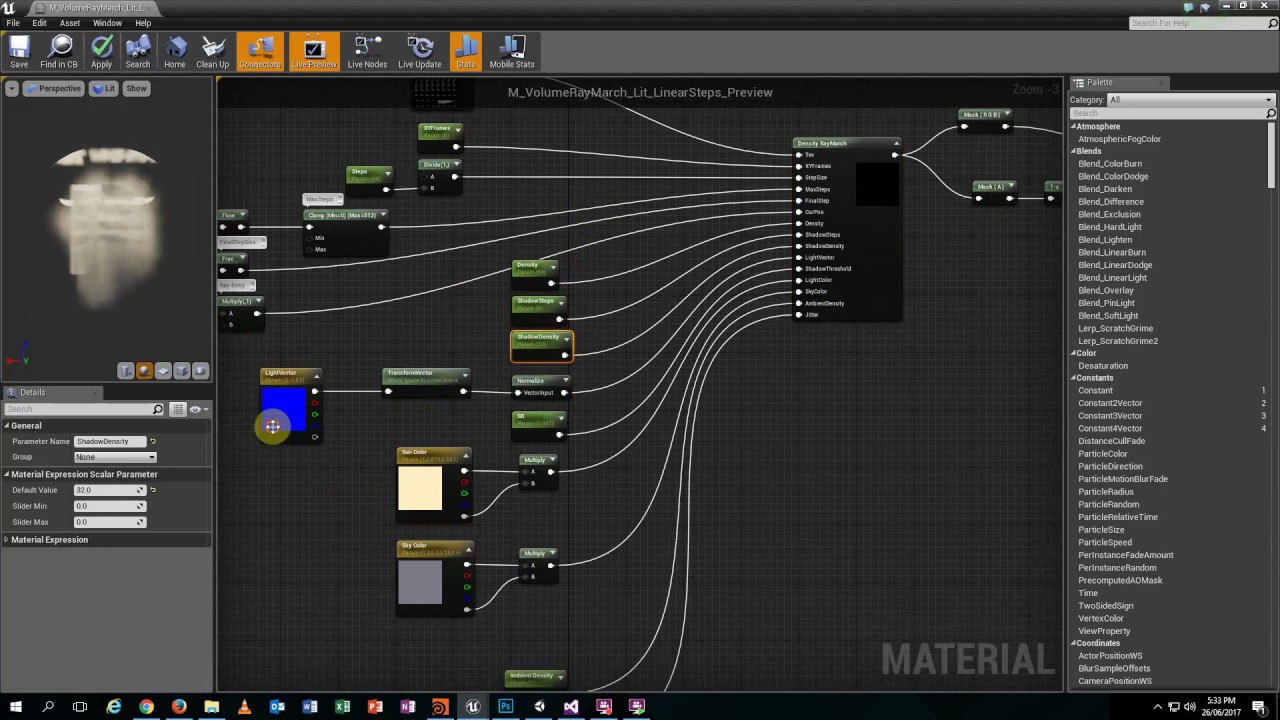
Task: Set preview mesh to sphere shape
Action: [x=145, y=371]
